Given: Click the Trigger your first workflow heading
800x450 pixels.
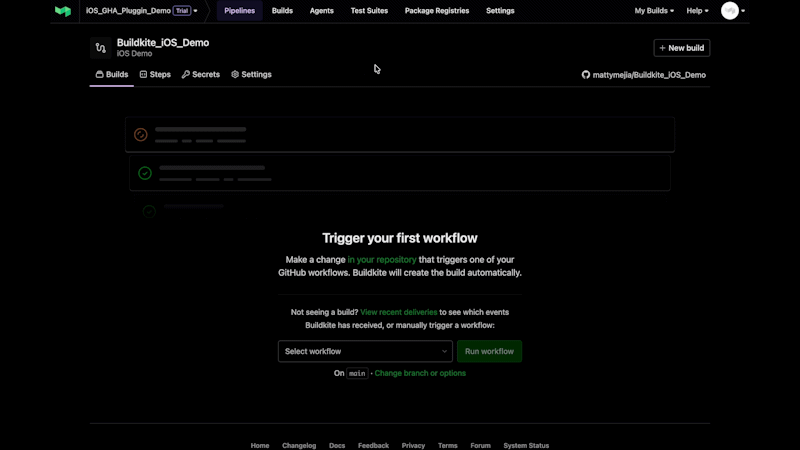Looking at the screenshot, I should (x=399, y=238).
